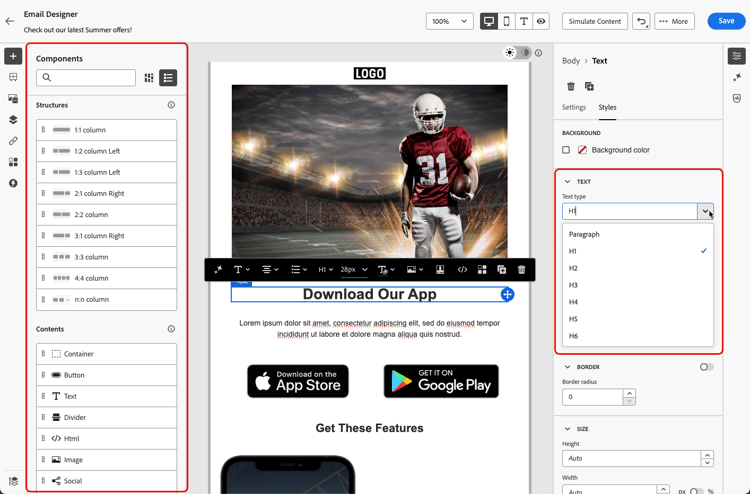This screenshot has width=750, height=494.
Task: Click the undo arrow button
Action: pyautogui.click(x=641, y=21)
